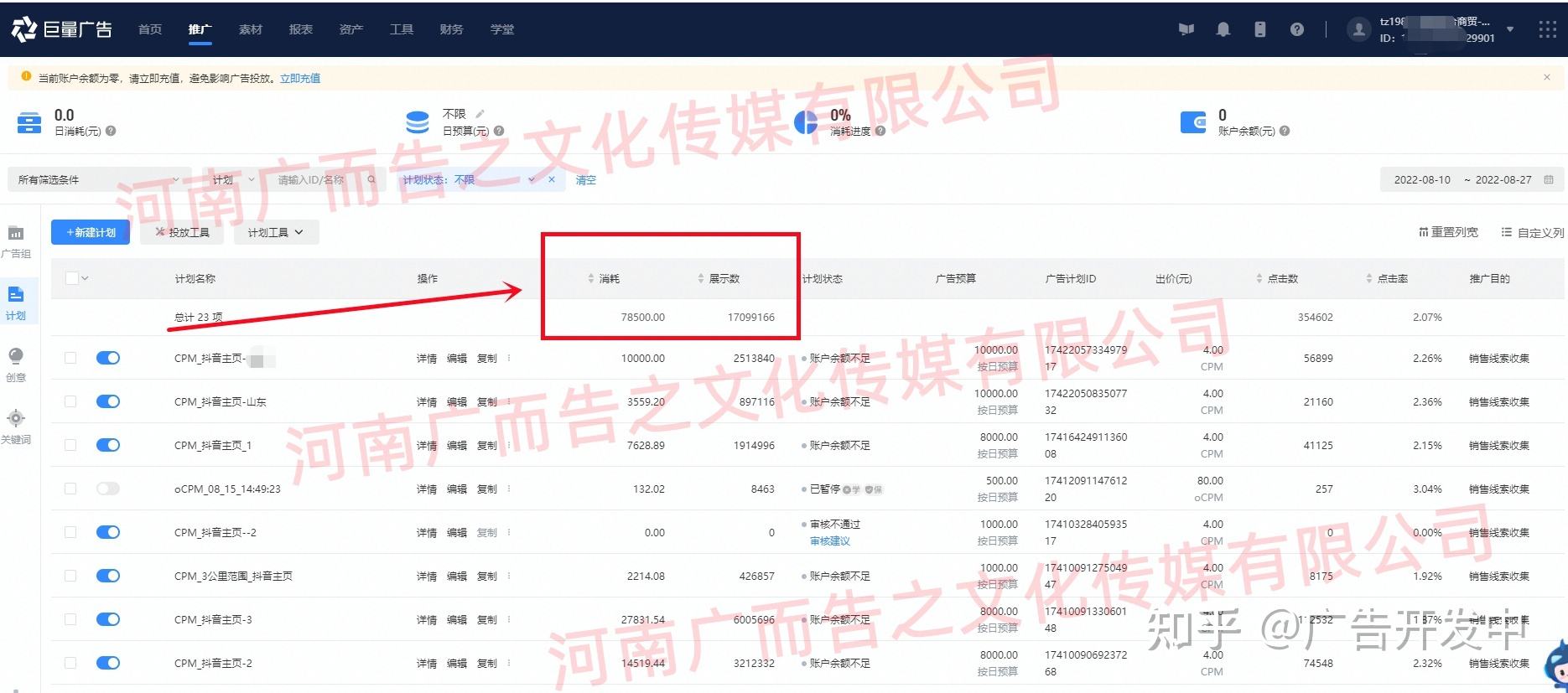Check the CPM_抖音主页-山东 row checkbox
The image size is (1568, 693).
pos(70,401)
